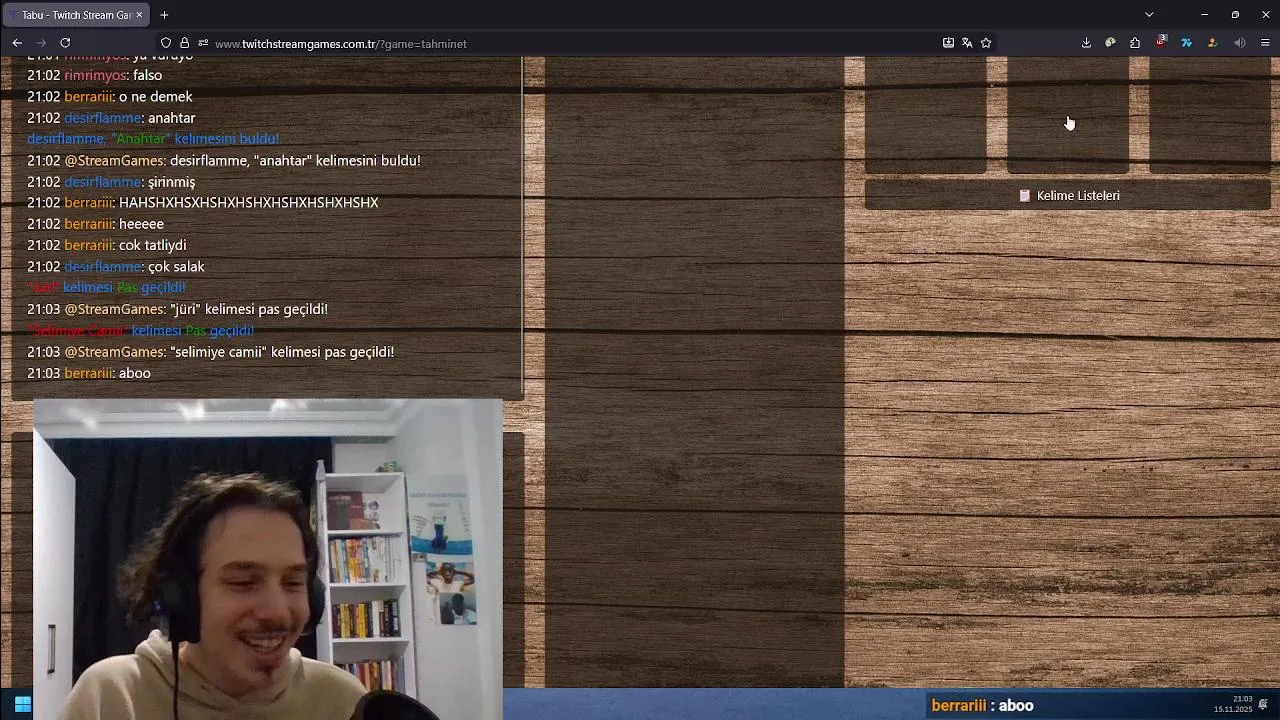Click the site security padlock icon

[x=184, y=43]
